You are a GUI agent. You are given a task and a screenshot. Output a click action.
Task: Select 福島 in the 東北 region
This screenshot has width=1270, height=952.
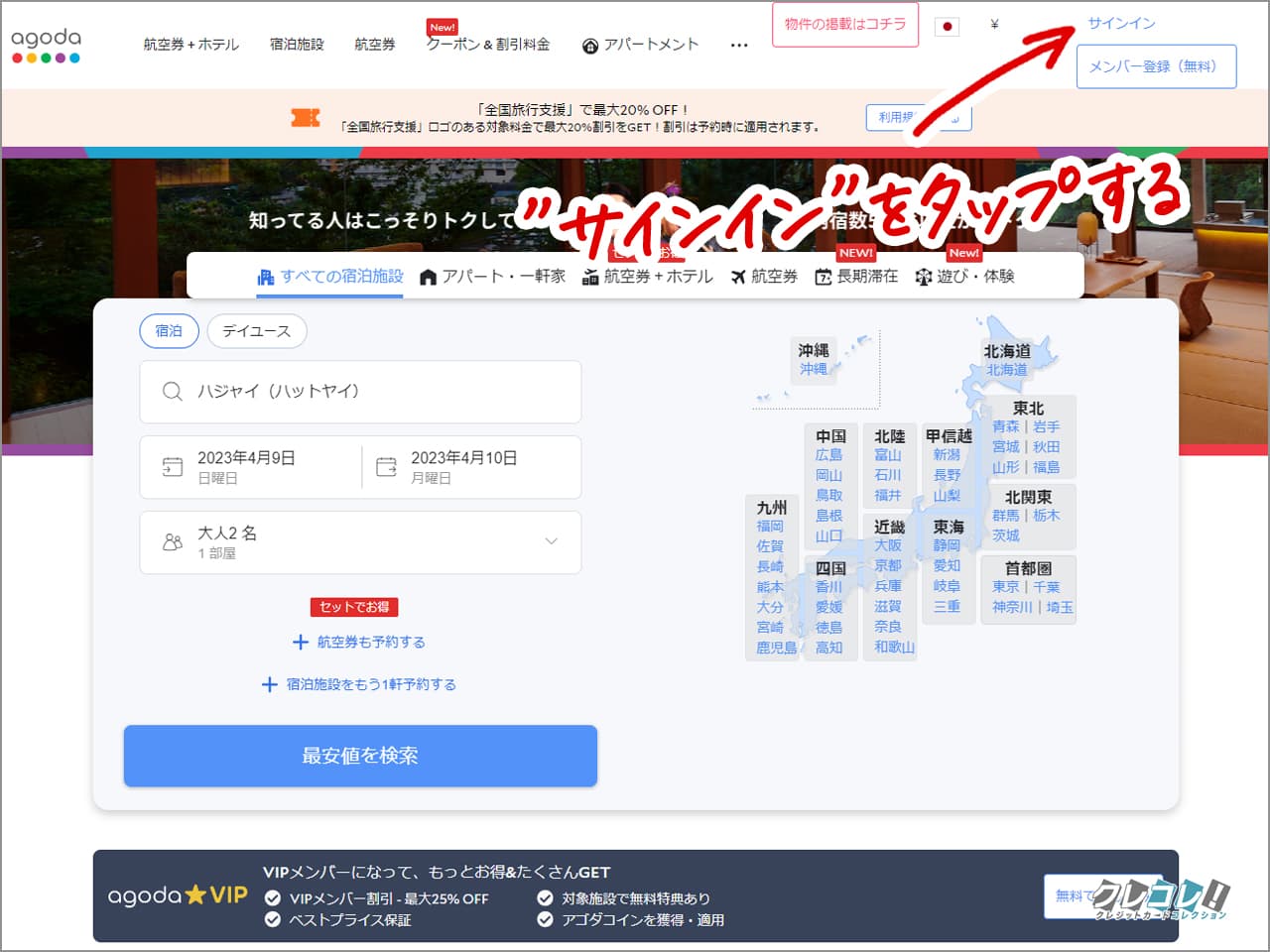tap(1046, 467)
